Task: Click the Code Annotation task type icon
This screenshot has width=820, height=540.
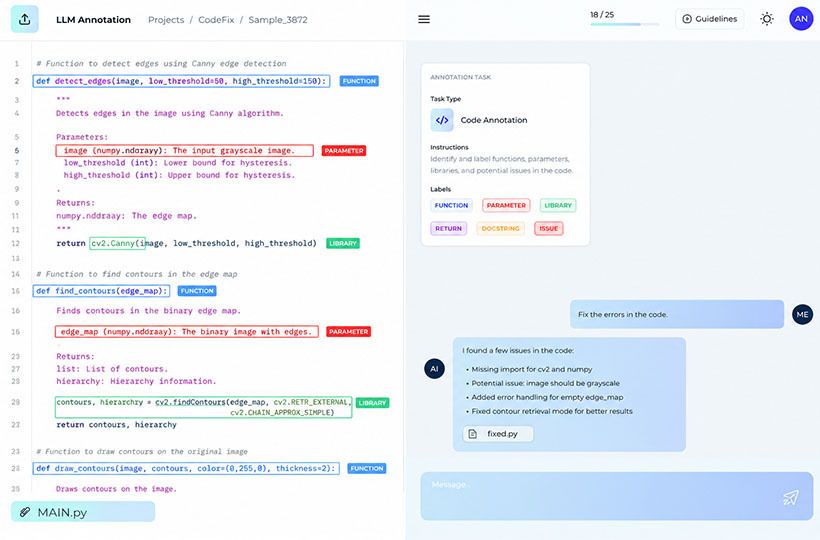Action: pos(442,120)
